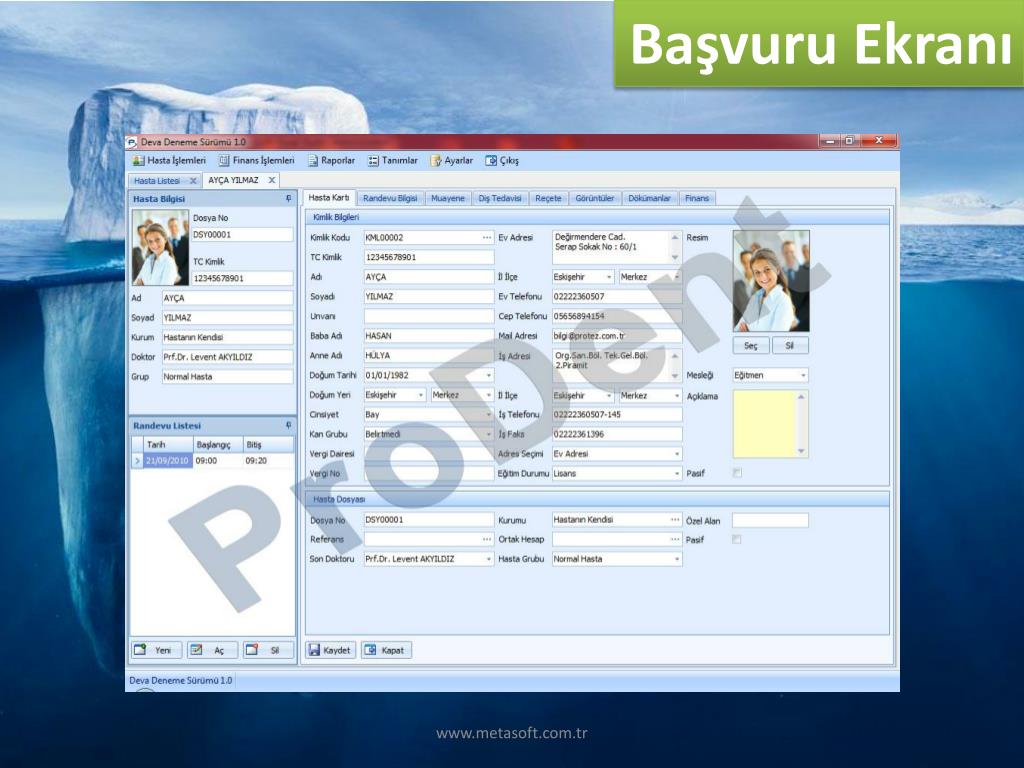
Task: Click Sil to delete the appointment
Action: (x=268, y=650)
